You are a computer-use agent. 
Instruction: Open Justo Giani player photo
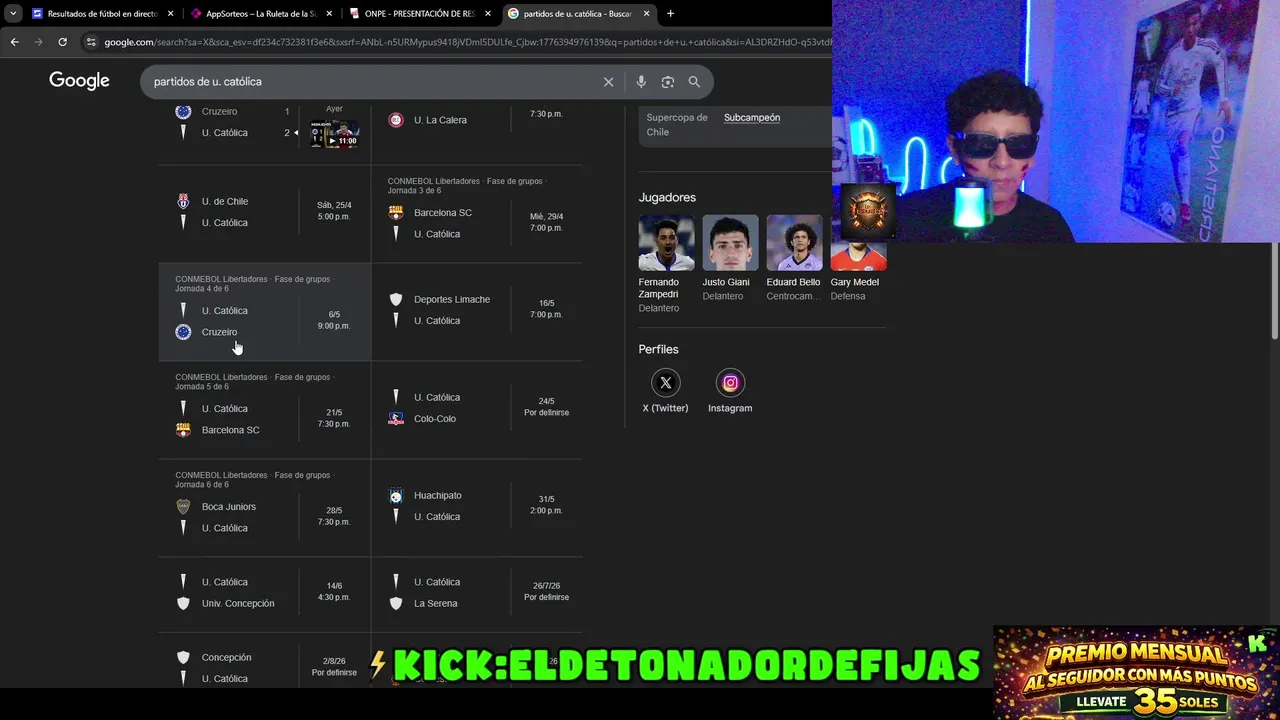730,243
